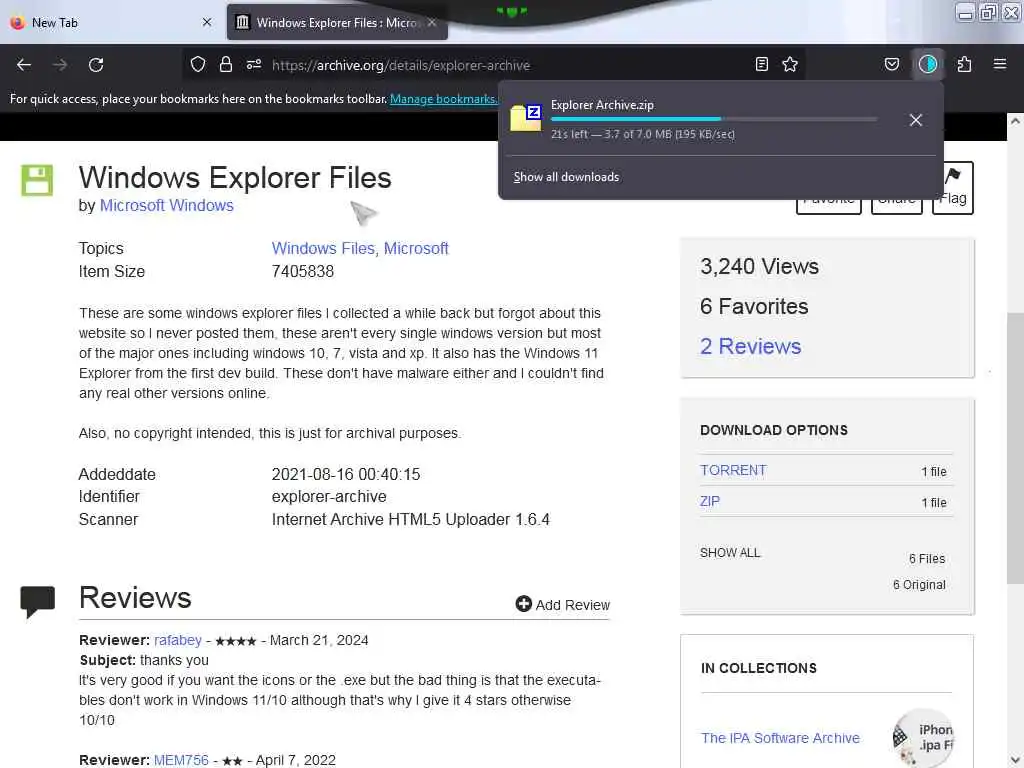
Task: Open the downloads progress toolbar button
Action: click(928, 64)
